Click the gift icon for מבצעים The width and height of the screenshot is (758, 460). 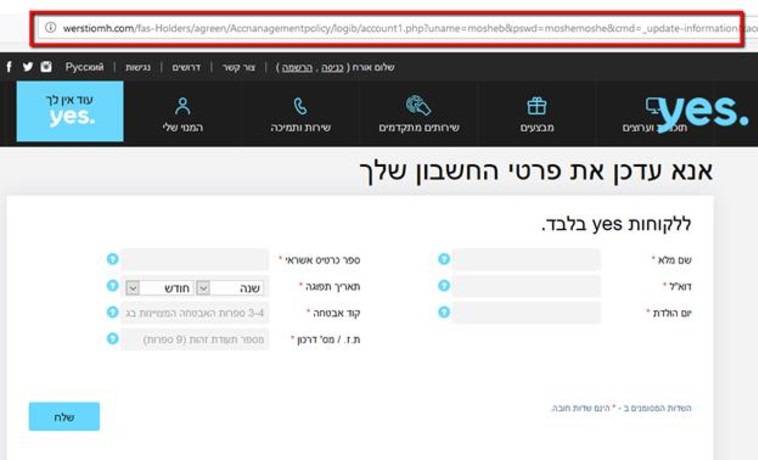537,106
